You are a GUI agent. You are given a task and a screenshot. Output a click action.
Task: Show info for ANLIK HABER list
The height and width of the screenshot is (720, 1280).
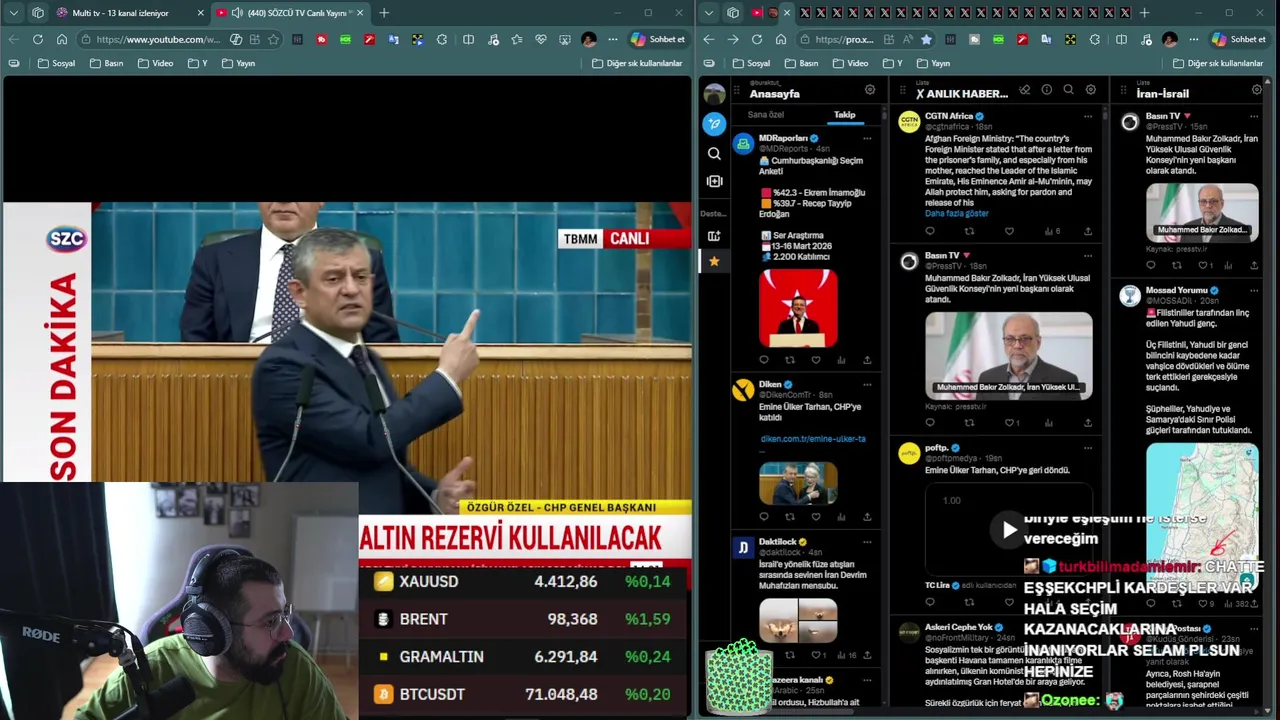coord(1046,90)
